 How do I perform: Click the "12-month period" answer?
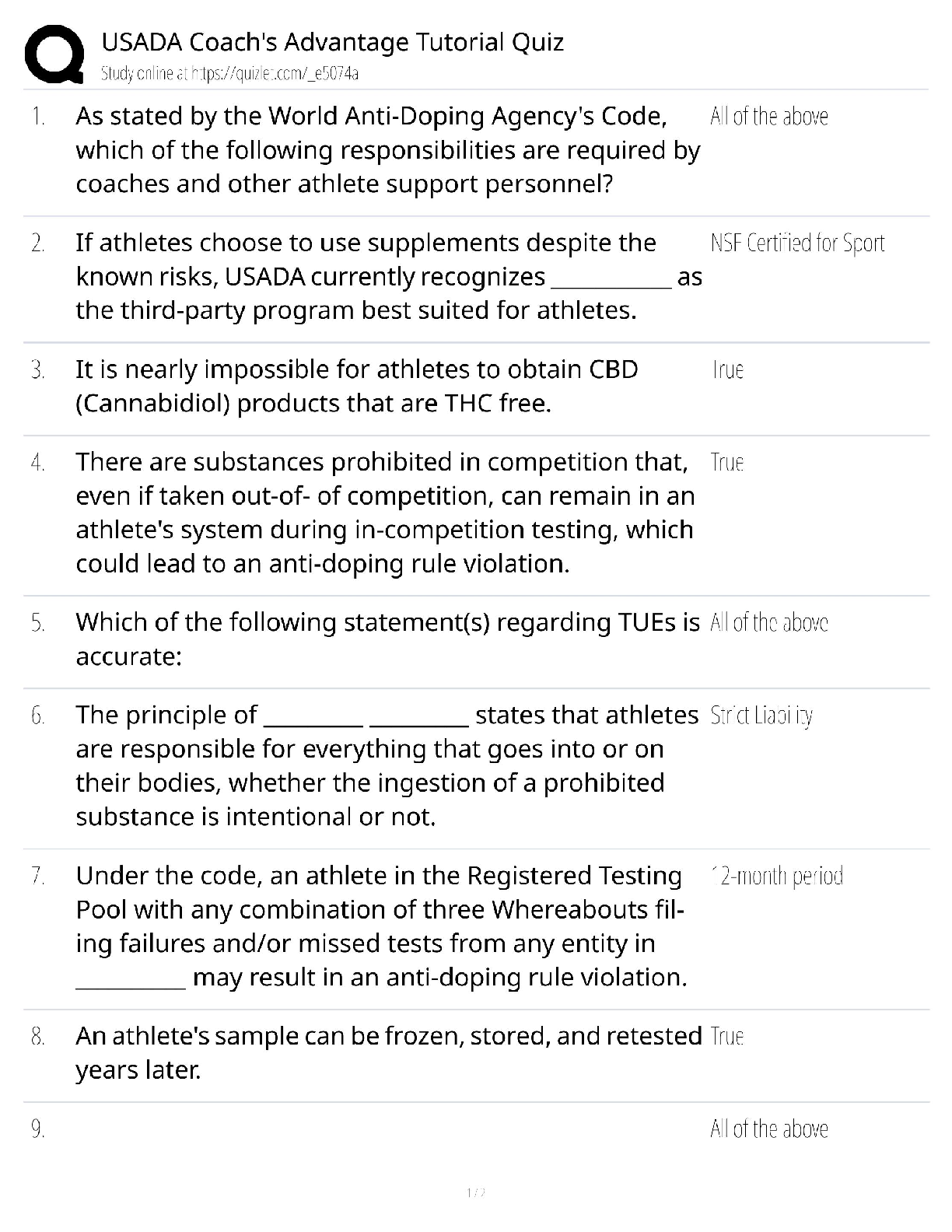[x=777, y=877]
